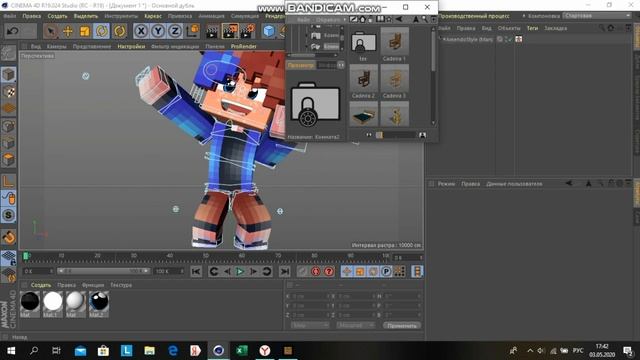Open the Выделить menu
640x360 pixels.
click(x=86, y=16)
